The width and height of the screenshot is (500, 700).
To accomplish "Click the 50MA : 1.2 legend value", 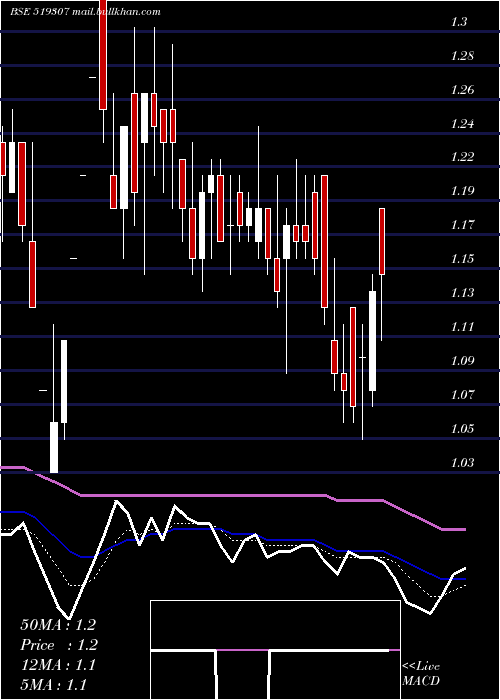I will click(x=58, y=625).
